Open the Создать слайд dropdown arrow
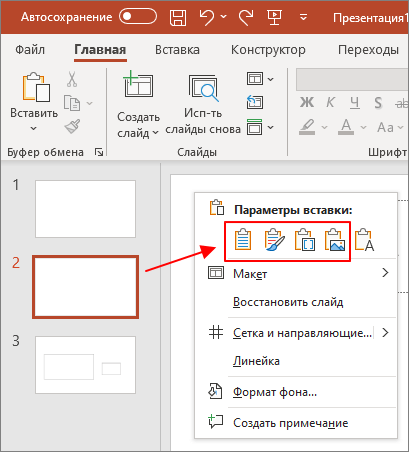The width and height of the screenshot is (409, 452). (x=155, y=133)
